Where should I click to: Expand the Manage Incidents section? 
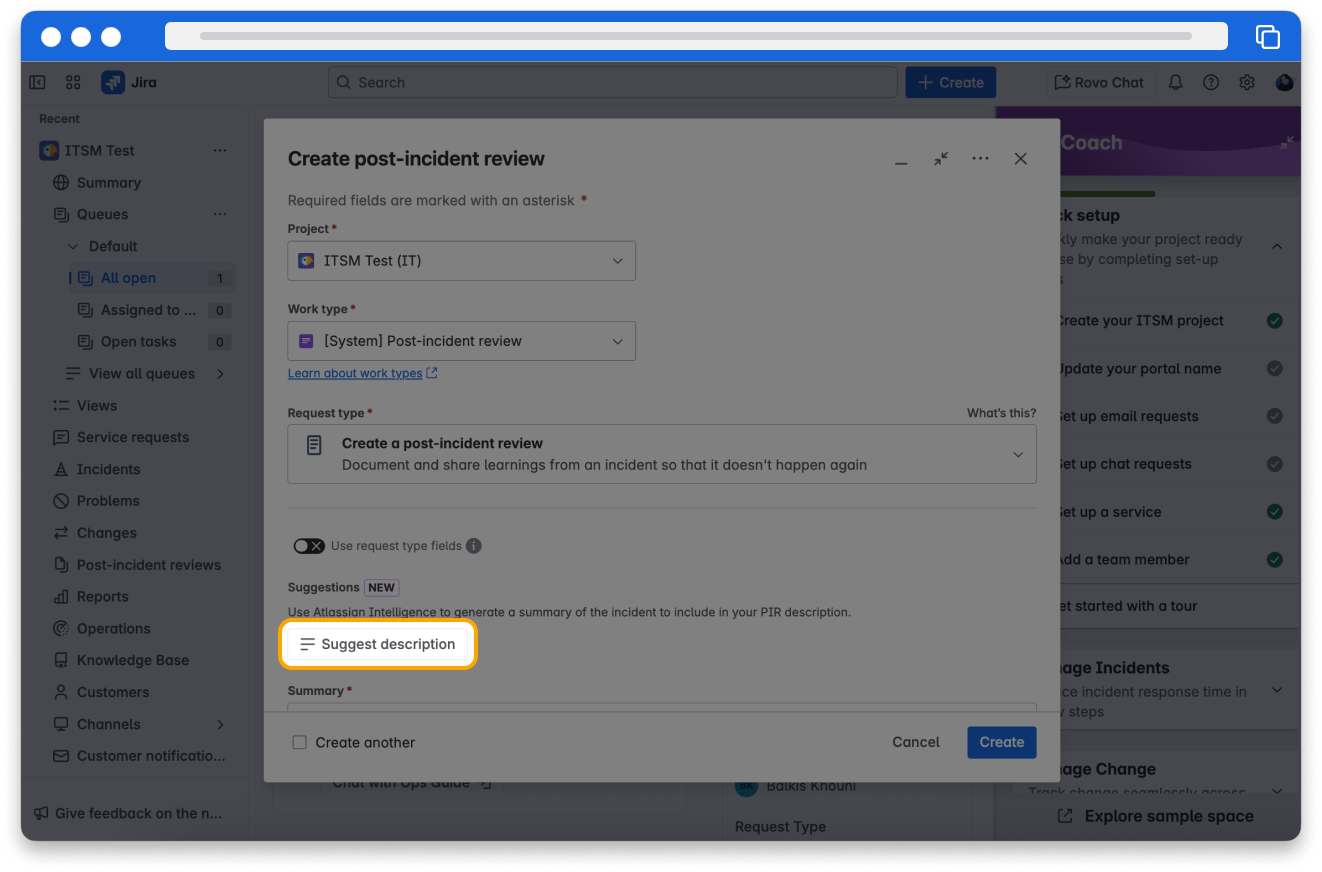point(1277,690)
